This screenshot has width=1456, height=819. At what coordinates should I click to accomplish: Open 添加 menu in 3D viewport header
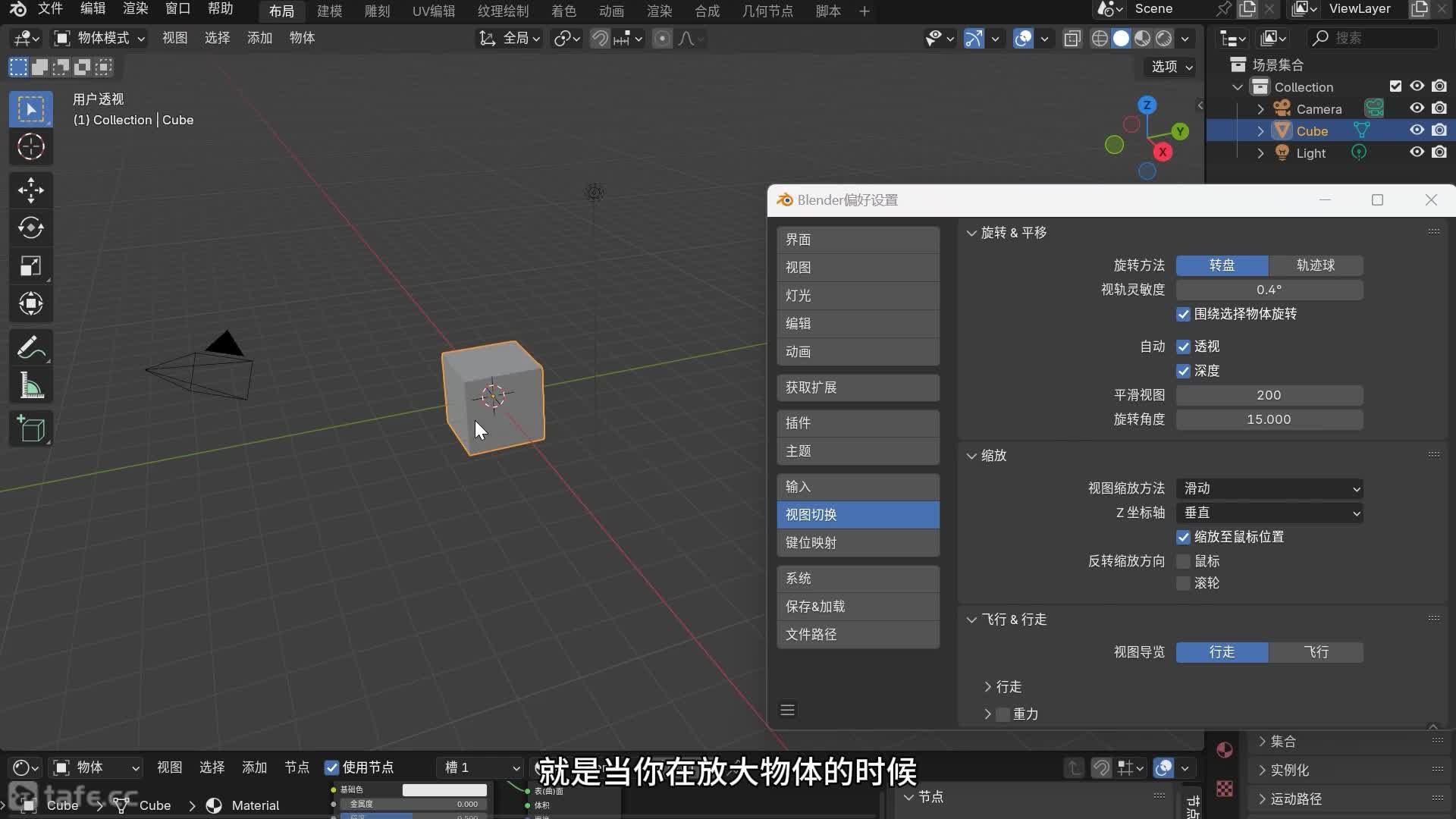point(259,38)
